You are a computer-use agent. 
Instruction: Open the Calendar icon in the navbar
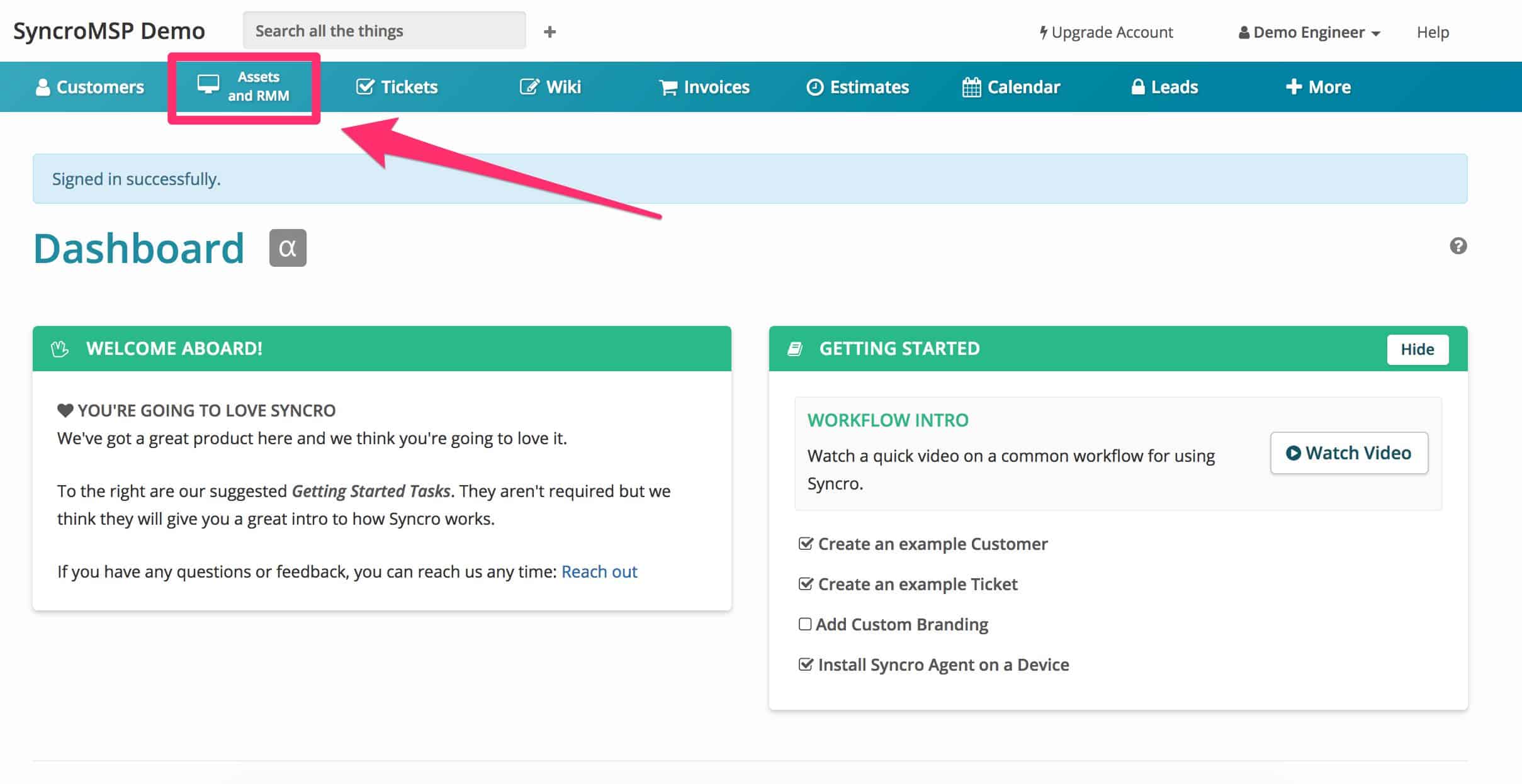[x=971, y=87]
